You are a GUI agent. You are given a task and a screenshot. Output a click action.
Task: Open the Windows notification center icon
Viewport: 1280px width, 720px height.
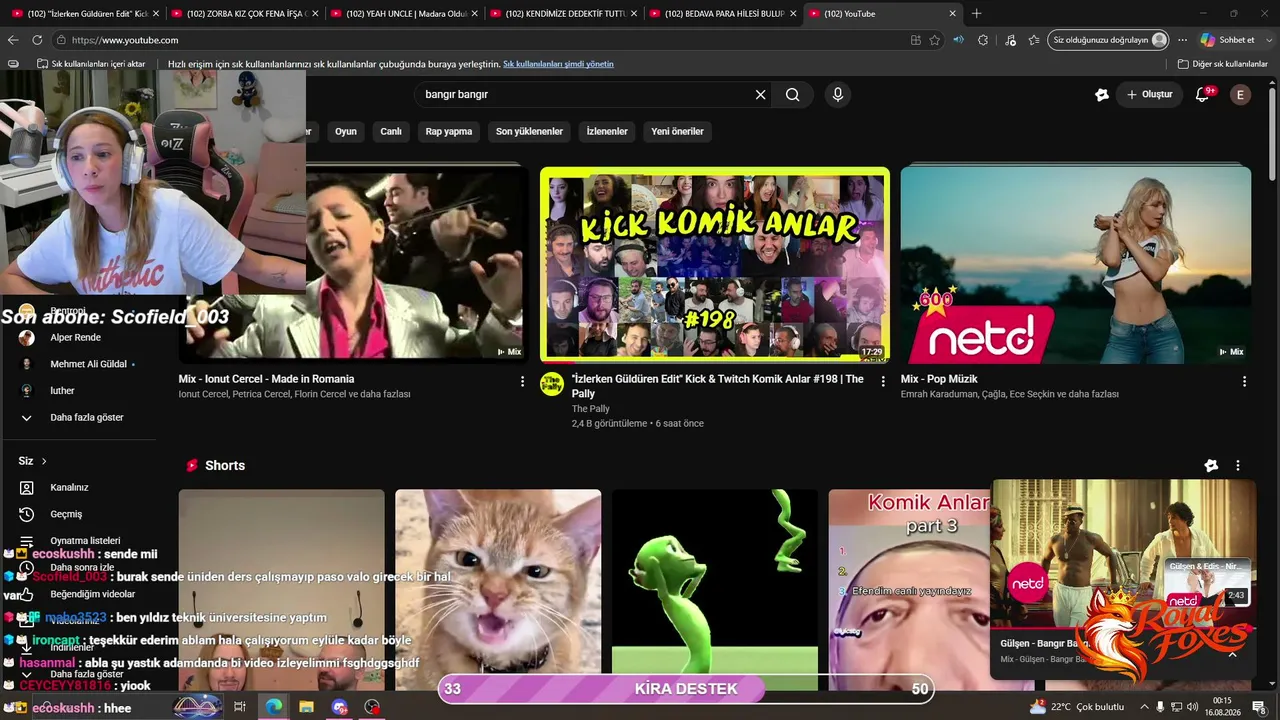1258,707
